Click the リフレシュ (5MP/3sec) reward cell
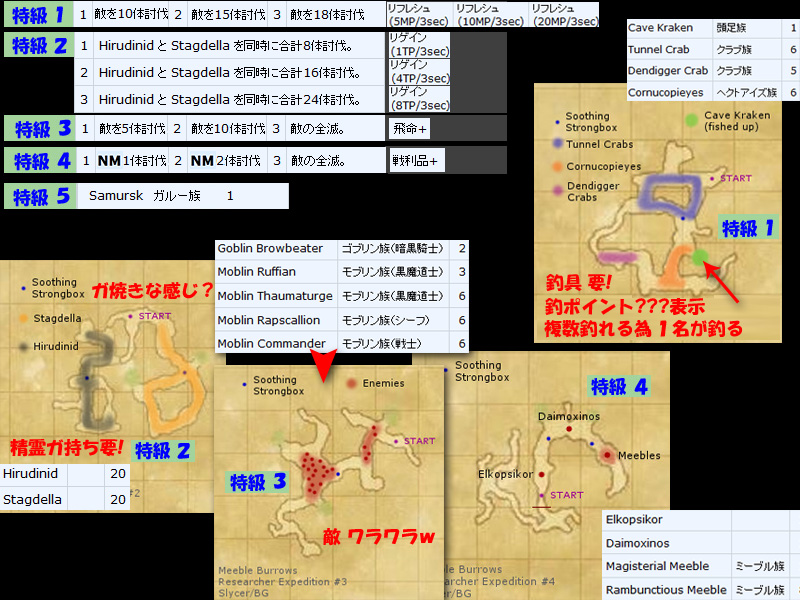This screenshot has height=600, width=800. pyautogui.click(x=418, y=15)
